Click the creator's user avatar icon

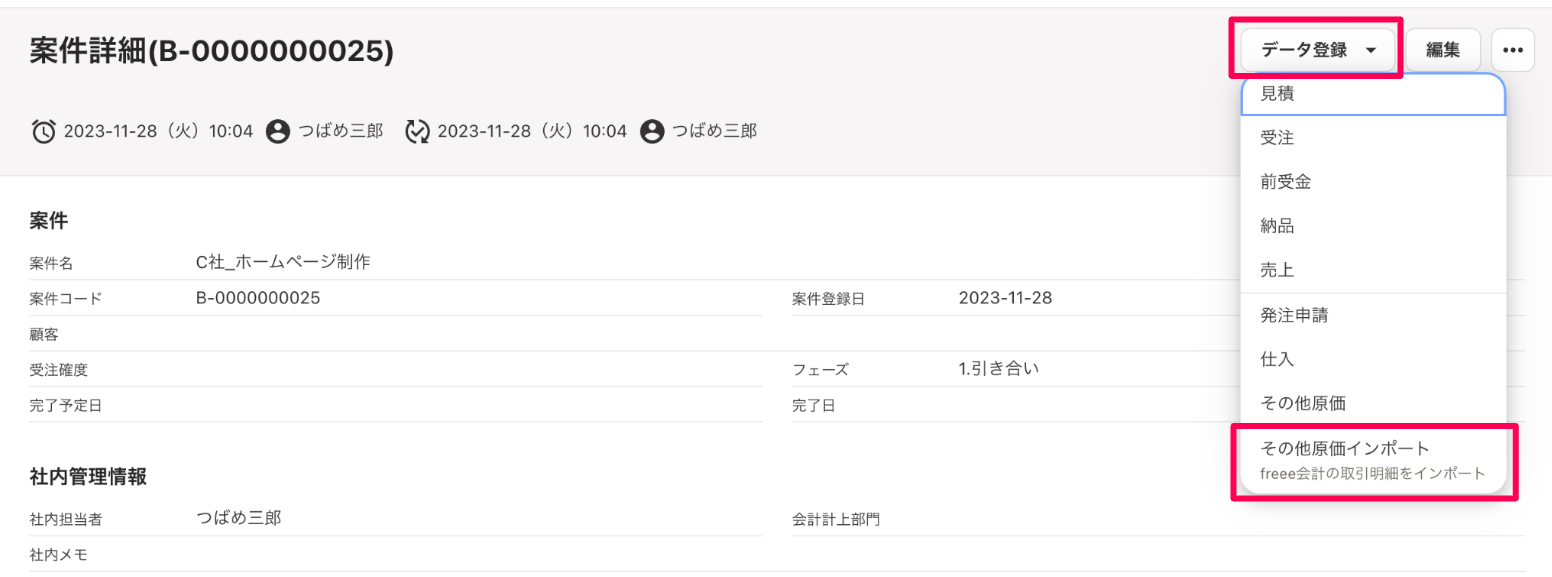click(x=278, y=131)
